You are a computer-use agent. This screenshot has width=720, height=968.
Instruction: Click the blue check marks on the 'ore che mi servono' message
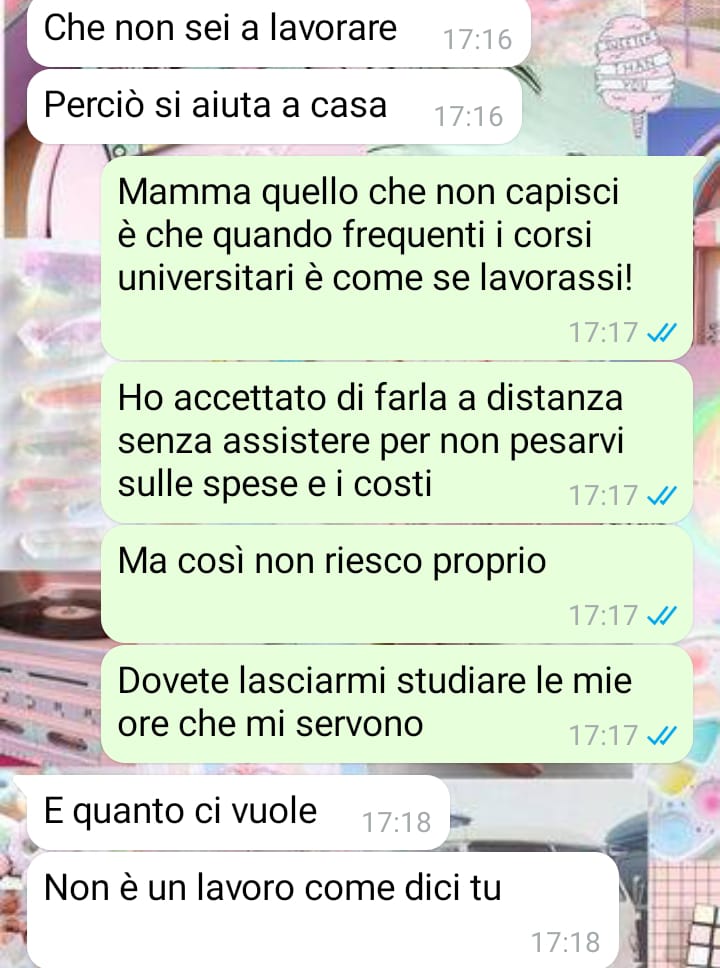tap(661, 735)
